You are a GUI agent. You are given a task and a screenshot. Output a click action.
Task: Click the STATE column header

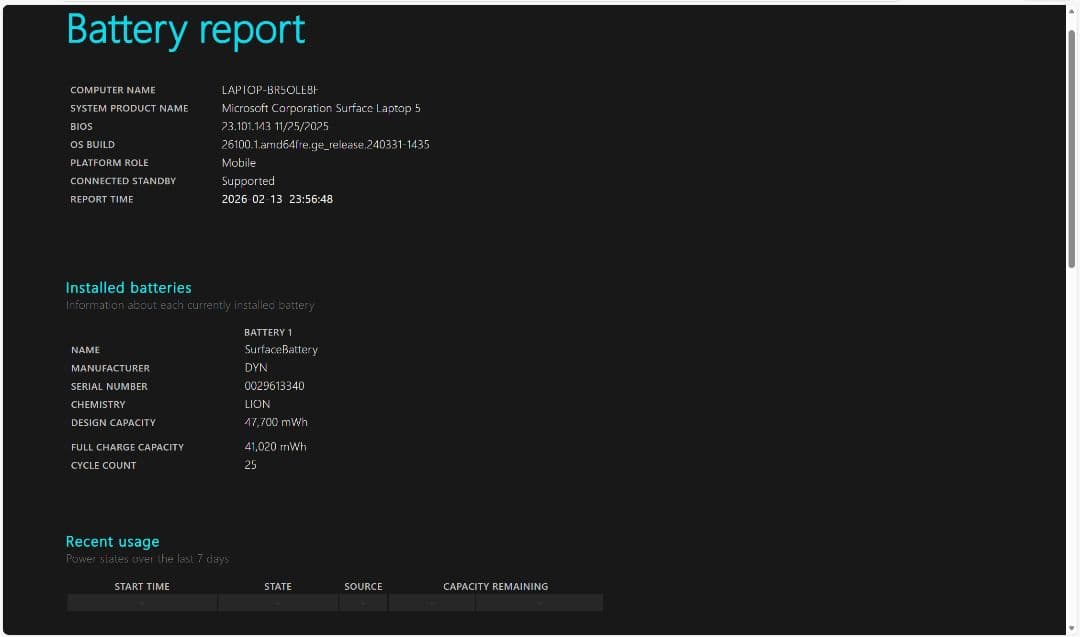278,587
